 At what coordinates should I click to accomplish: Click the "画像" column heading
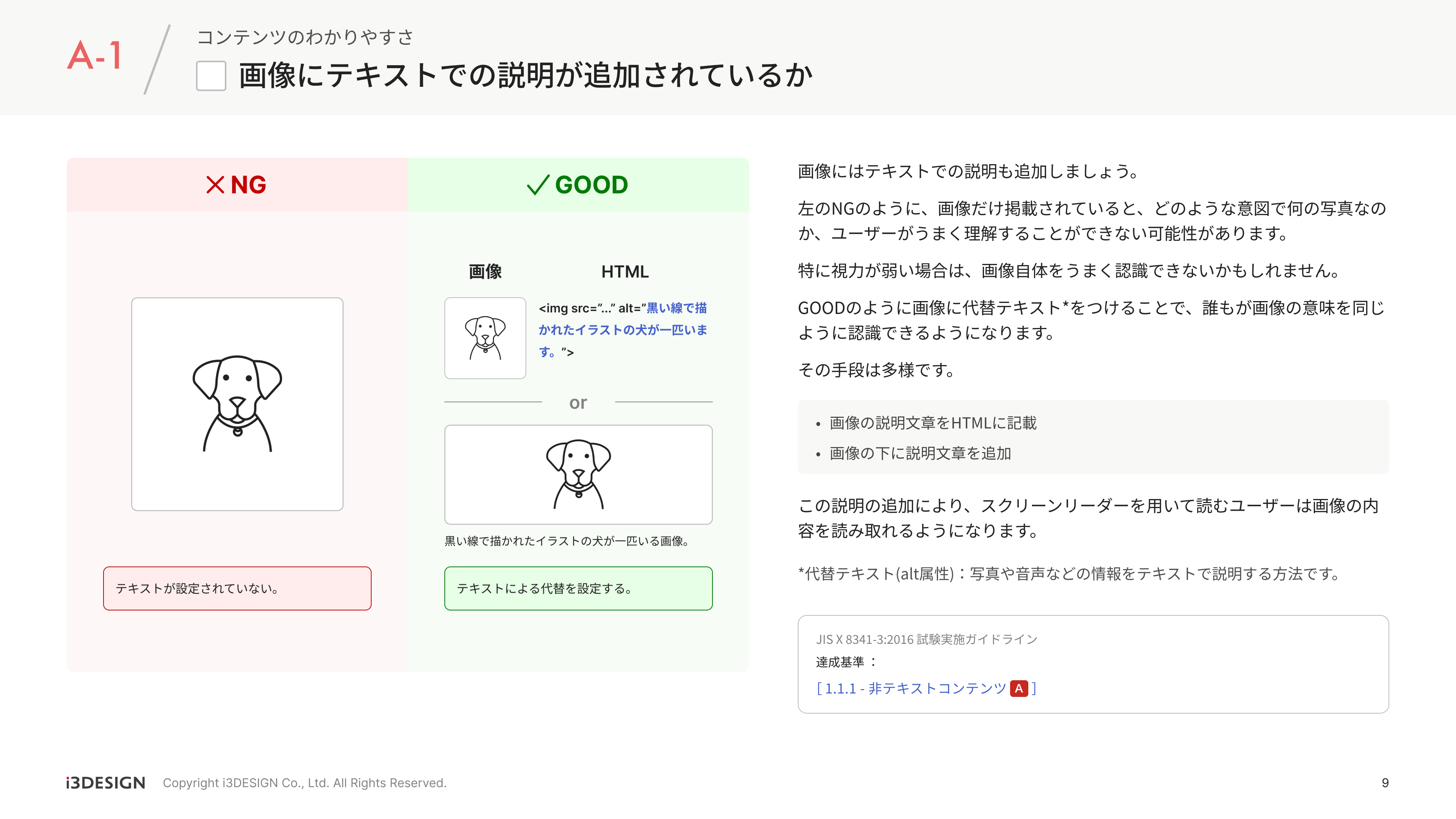coord(485,272)
